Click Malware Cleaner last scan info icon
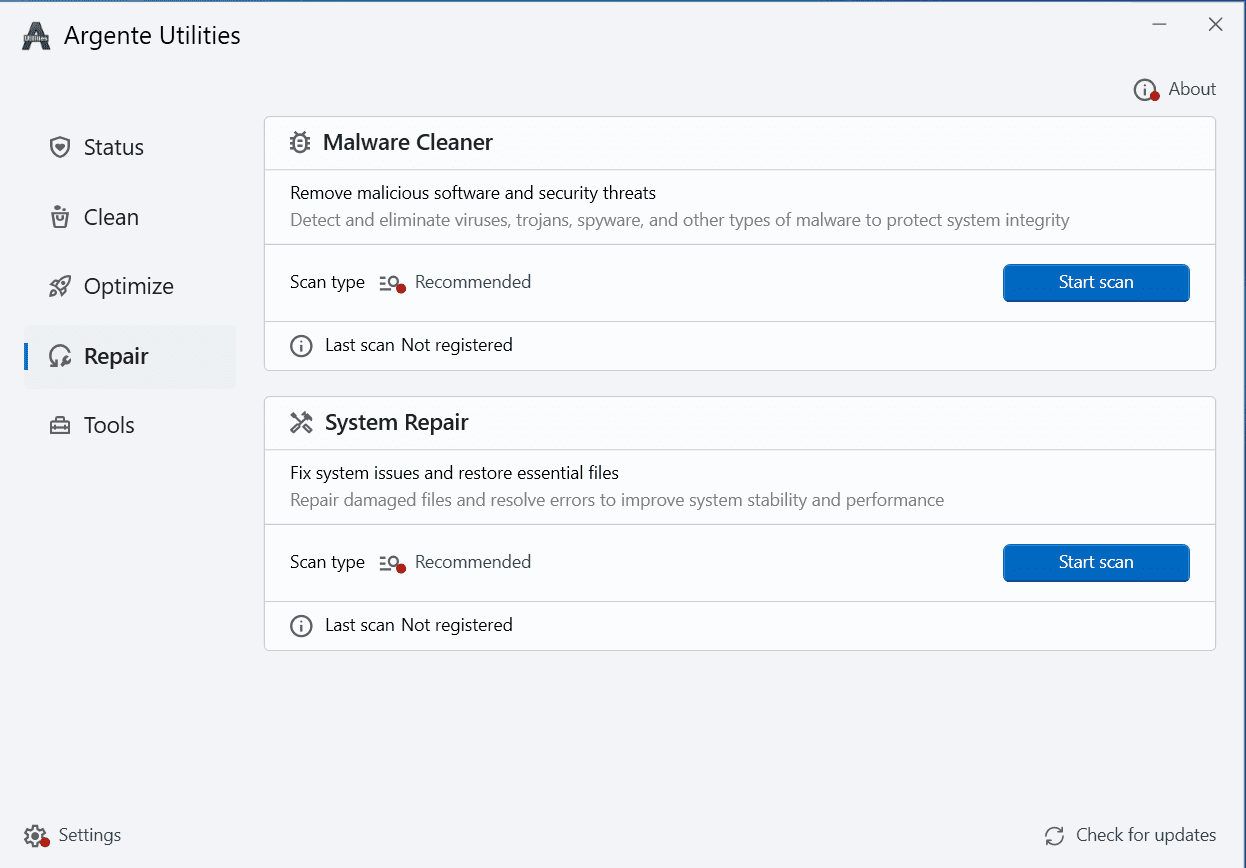The image size is (1246, 868). 301,346
